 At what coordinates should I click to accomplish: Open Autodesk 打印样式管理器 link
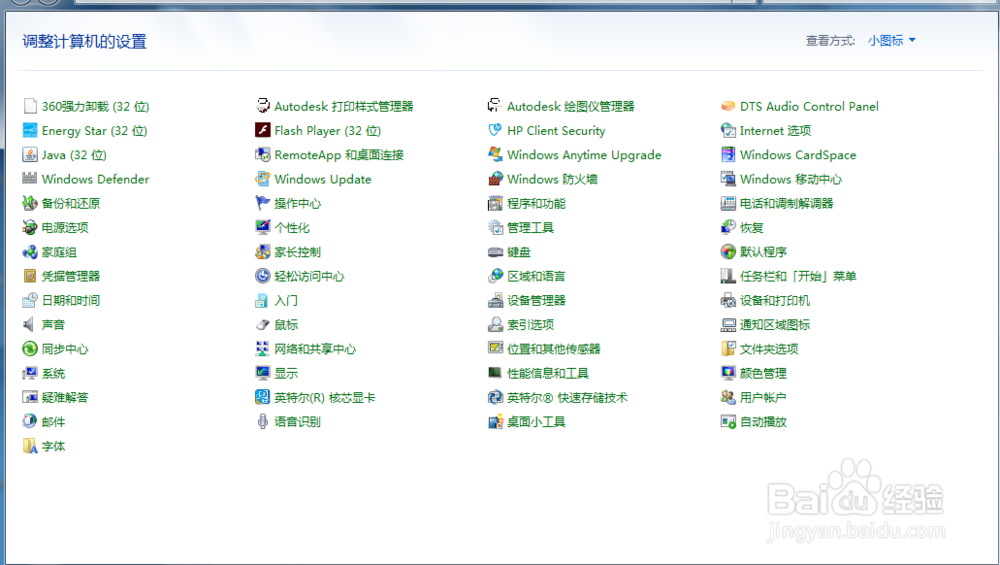click(344, 106)
